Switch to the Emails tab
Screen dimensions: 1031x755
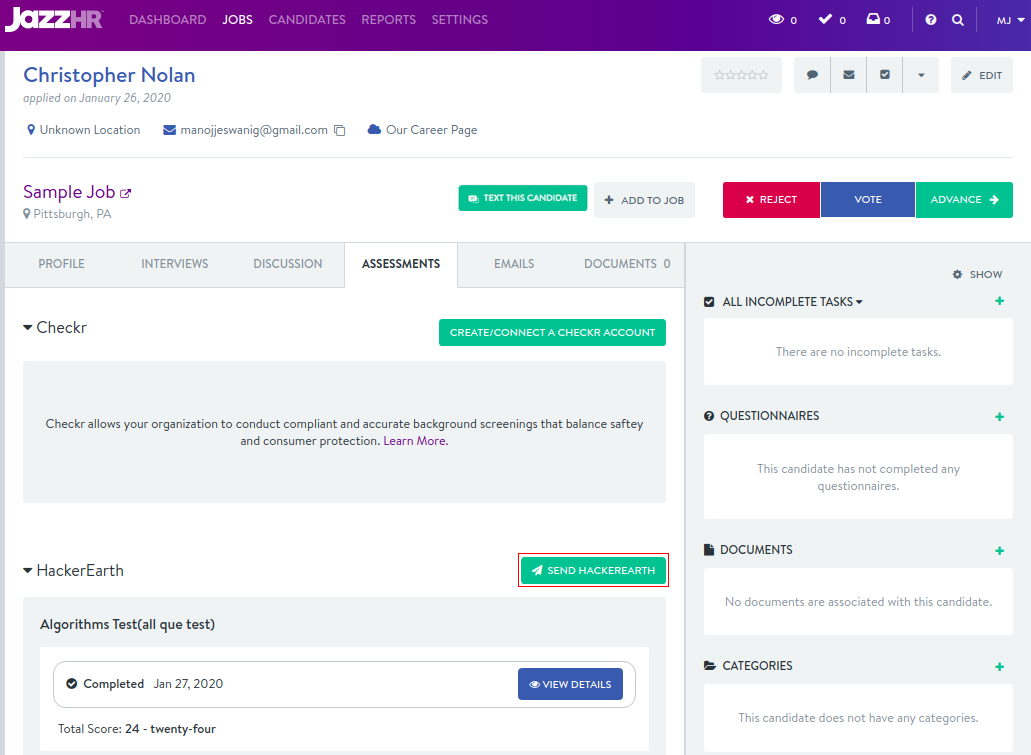514,264
